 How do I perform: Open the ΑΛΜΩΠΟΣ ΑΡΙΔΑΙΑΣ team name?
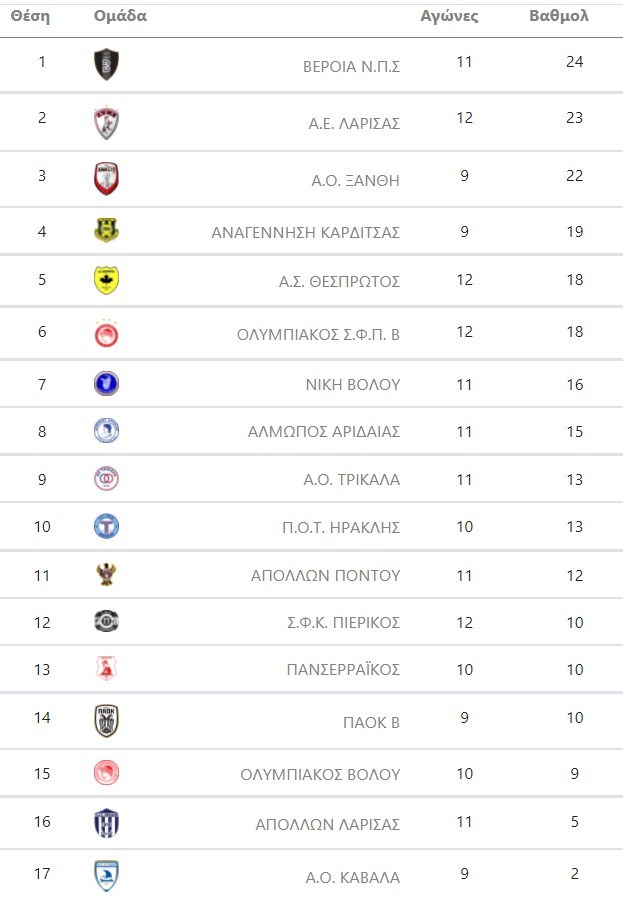tap(324, 432)
